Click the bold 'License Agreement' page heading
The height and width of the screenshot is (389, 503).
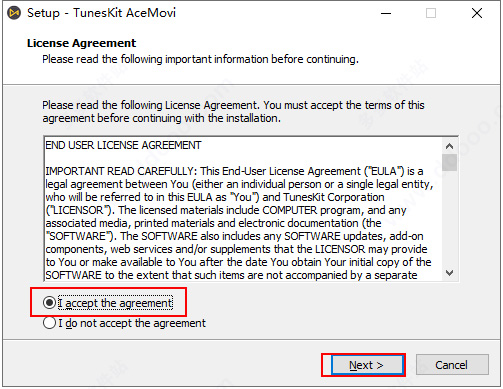click(x=82, y=43)
